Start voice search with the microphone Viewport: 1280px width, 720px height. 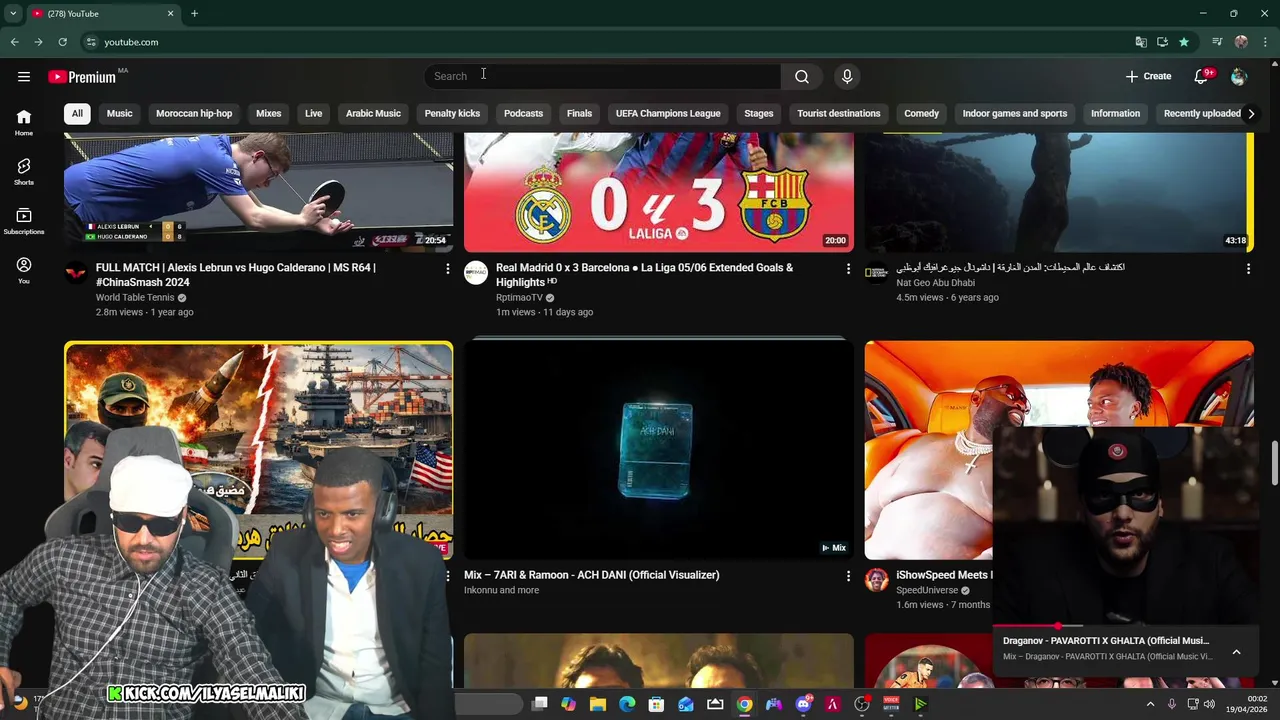[847, 76]
